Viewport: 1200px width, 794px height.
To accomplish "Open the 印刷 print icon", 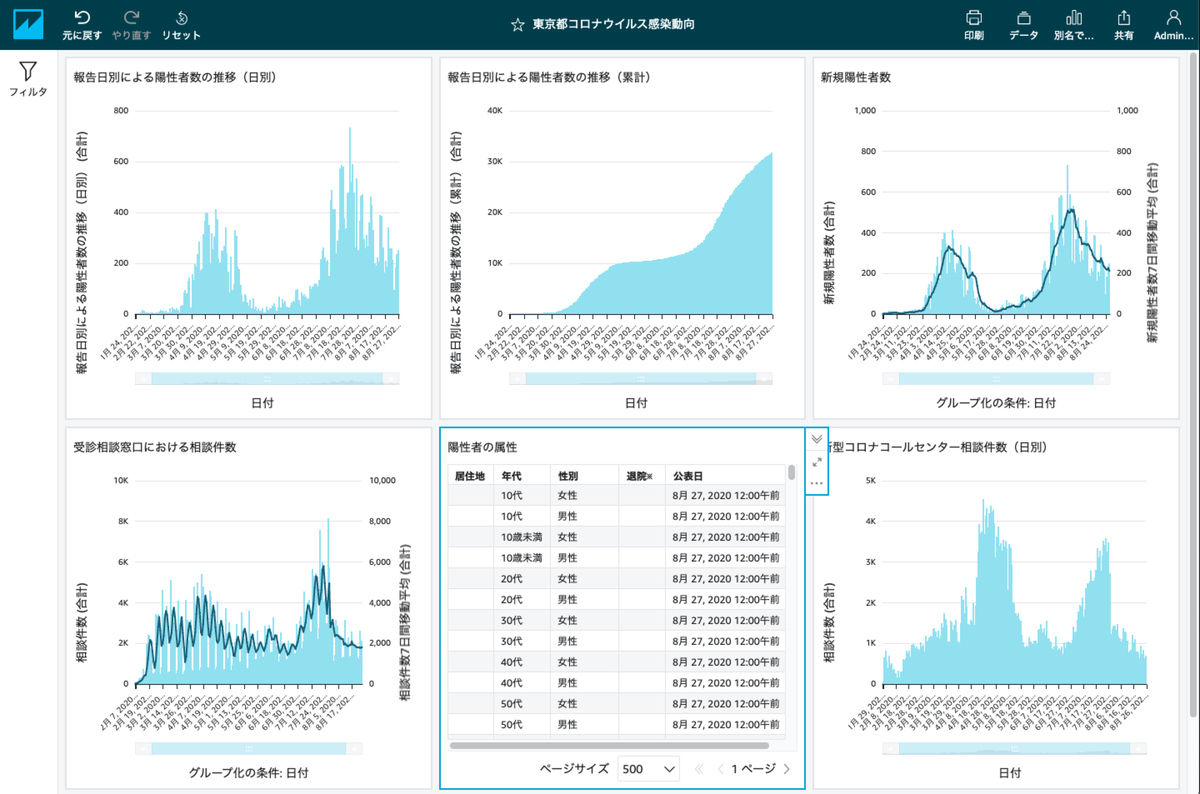I will [x=973, y=17].
